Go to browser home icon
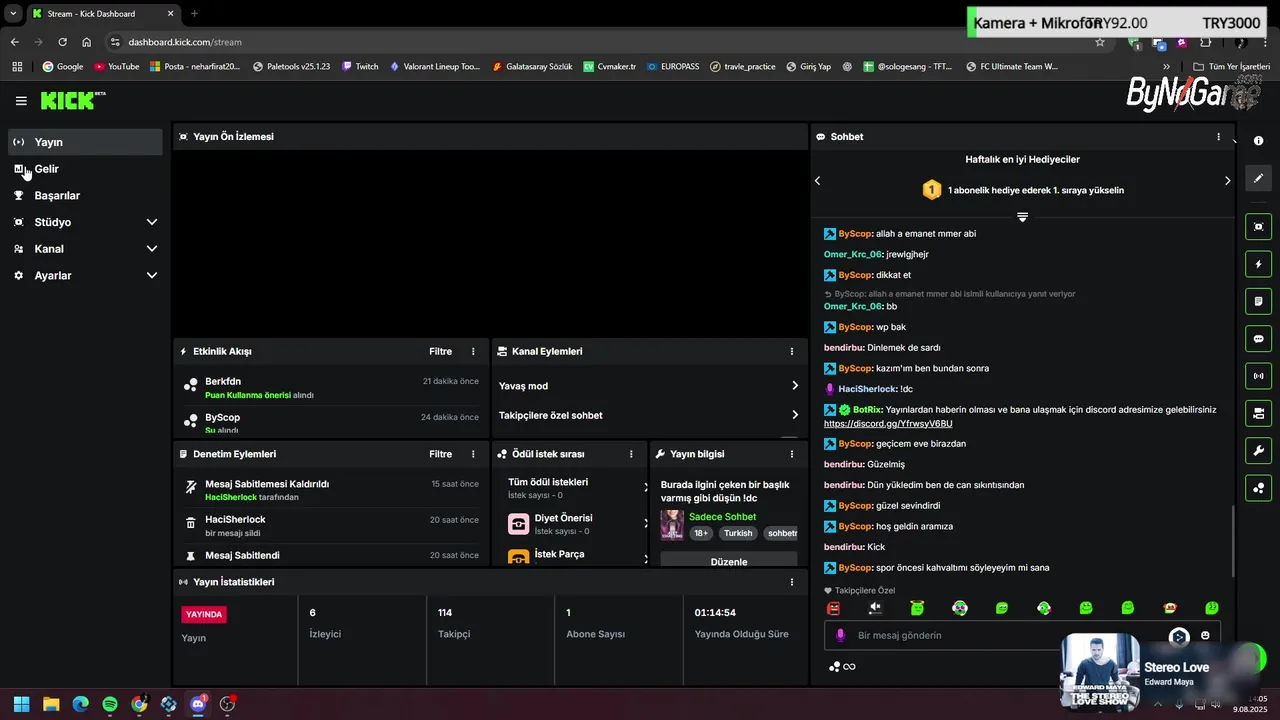 (x=87, y=42)
